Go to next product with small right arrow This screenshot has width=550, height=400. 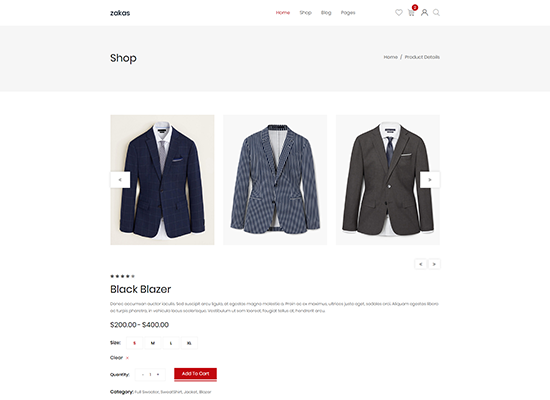point(434,264)
